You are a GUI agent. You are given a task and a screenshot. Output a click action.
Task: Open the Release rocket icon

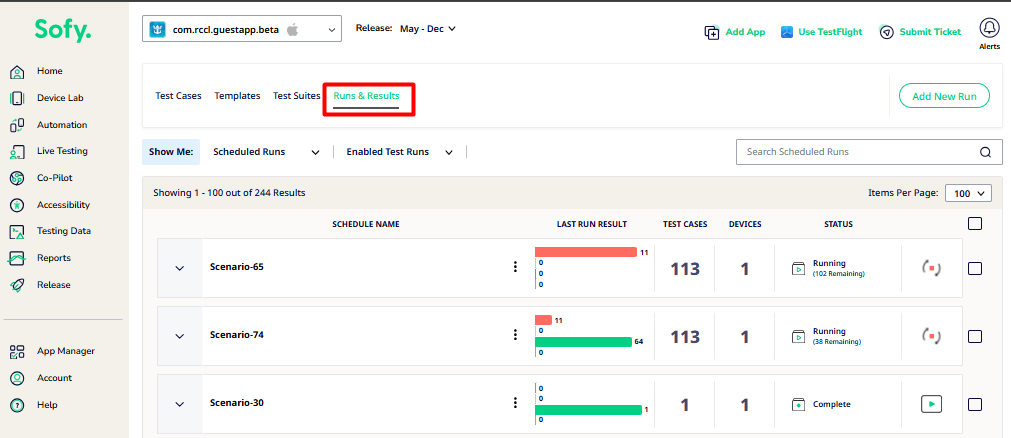tap(17, 285)
